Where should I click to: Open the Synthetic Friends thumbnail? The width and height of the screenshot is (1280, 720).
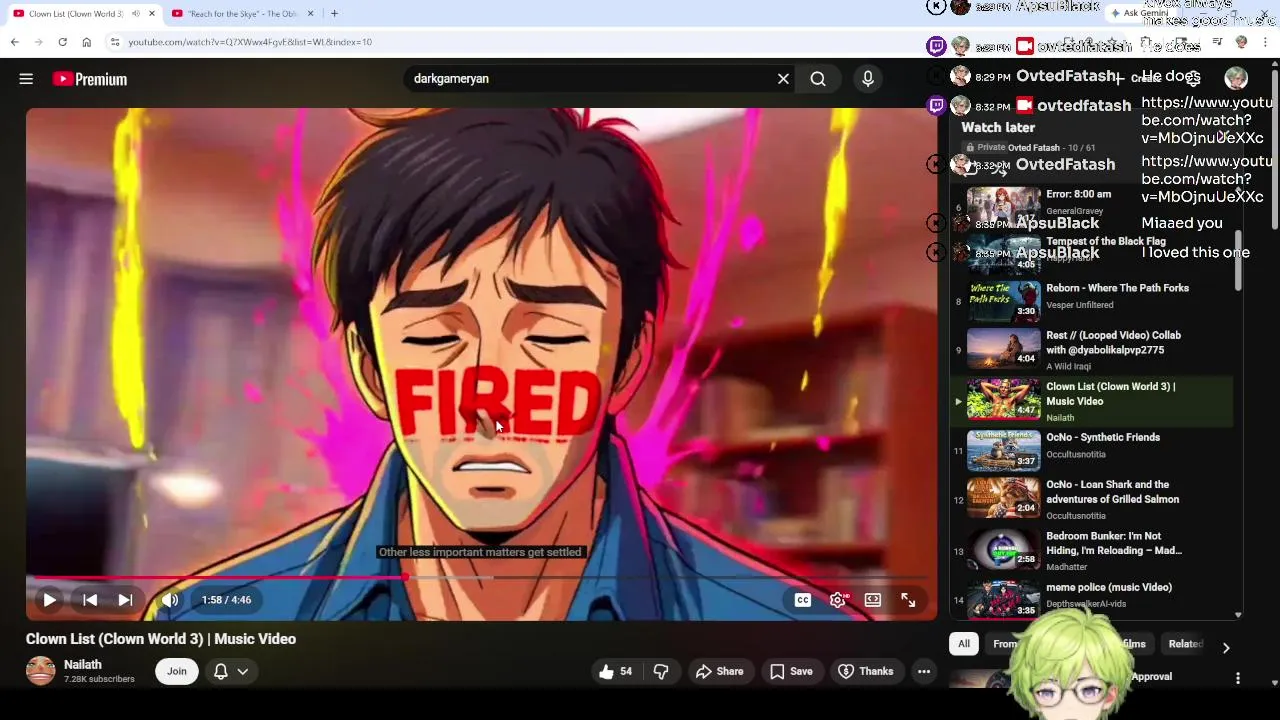pyautogui.click(x=1003, y=450)
